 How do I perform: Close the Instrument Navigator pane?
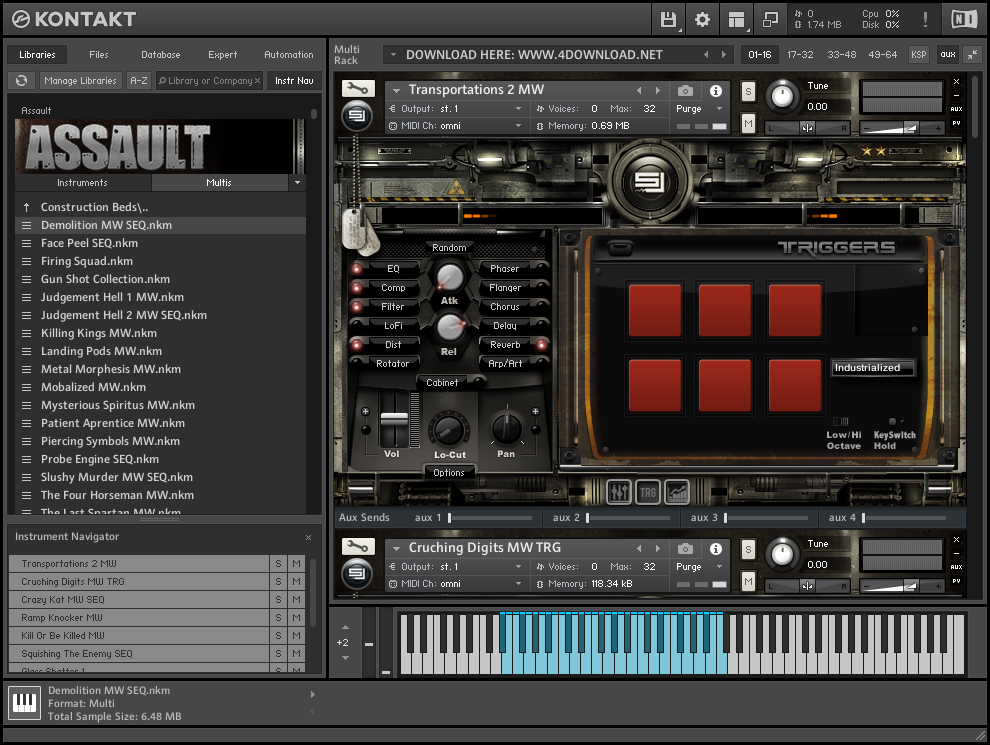pos(308,537)
